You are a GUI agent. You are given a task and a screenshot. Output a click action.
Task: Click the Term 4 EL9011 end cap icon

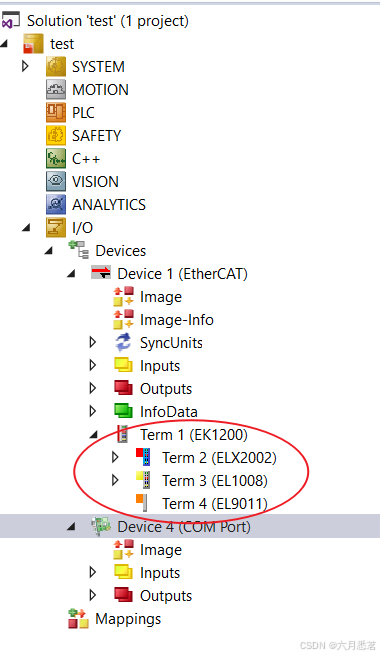[x=142, y=503]
